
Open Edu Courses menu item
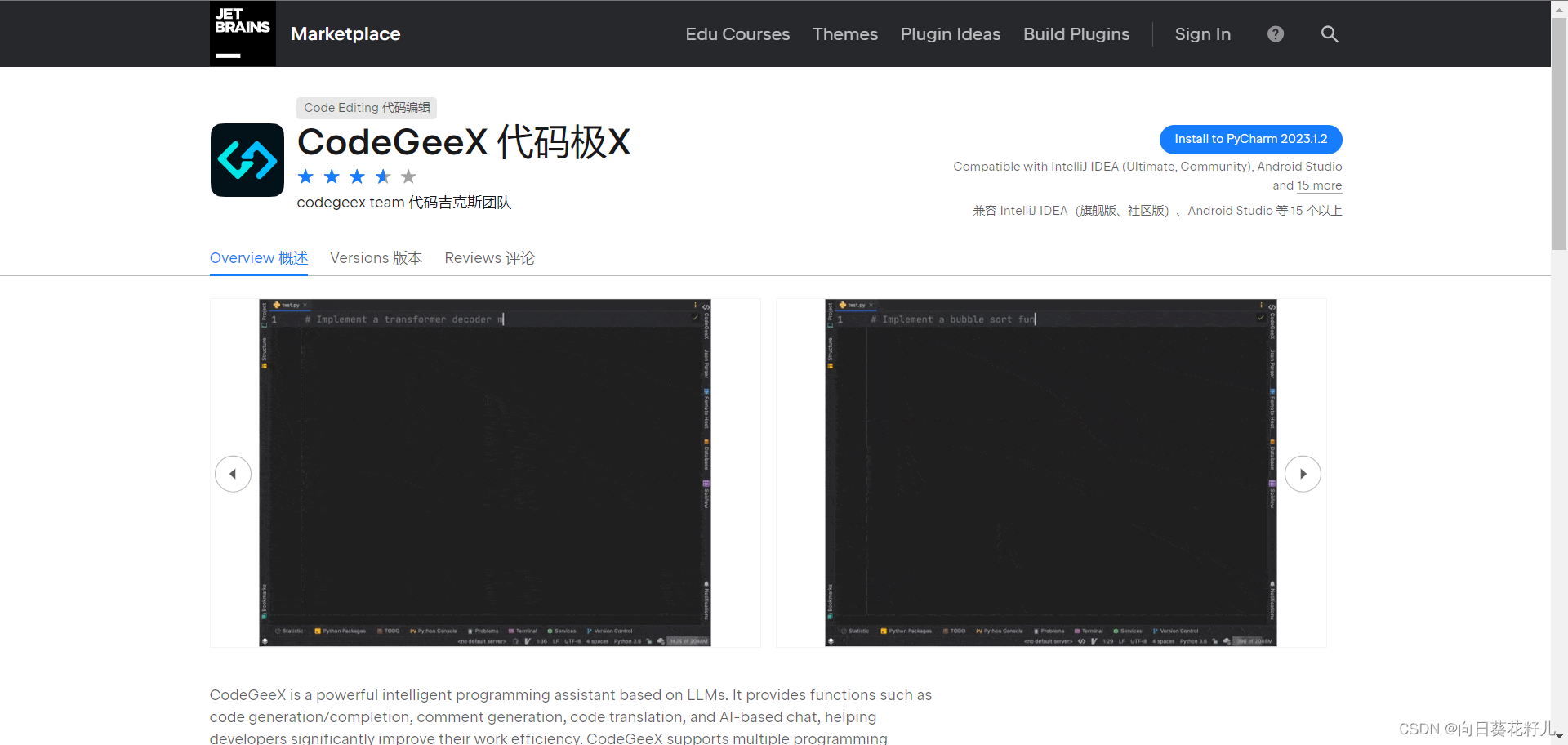737,34
